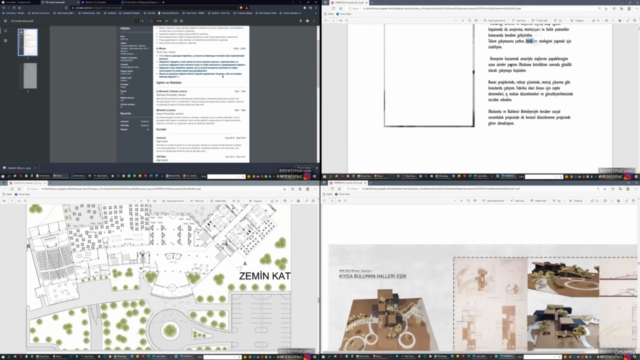Image resolution: width=640 pixels, height=360 pixels.
Task: Toggle the table of contents in the bottom-right Edge PDF
Action: coord(324,201)
